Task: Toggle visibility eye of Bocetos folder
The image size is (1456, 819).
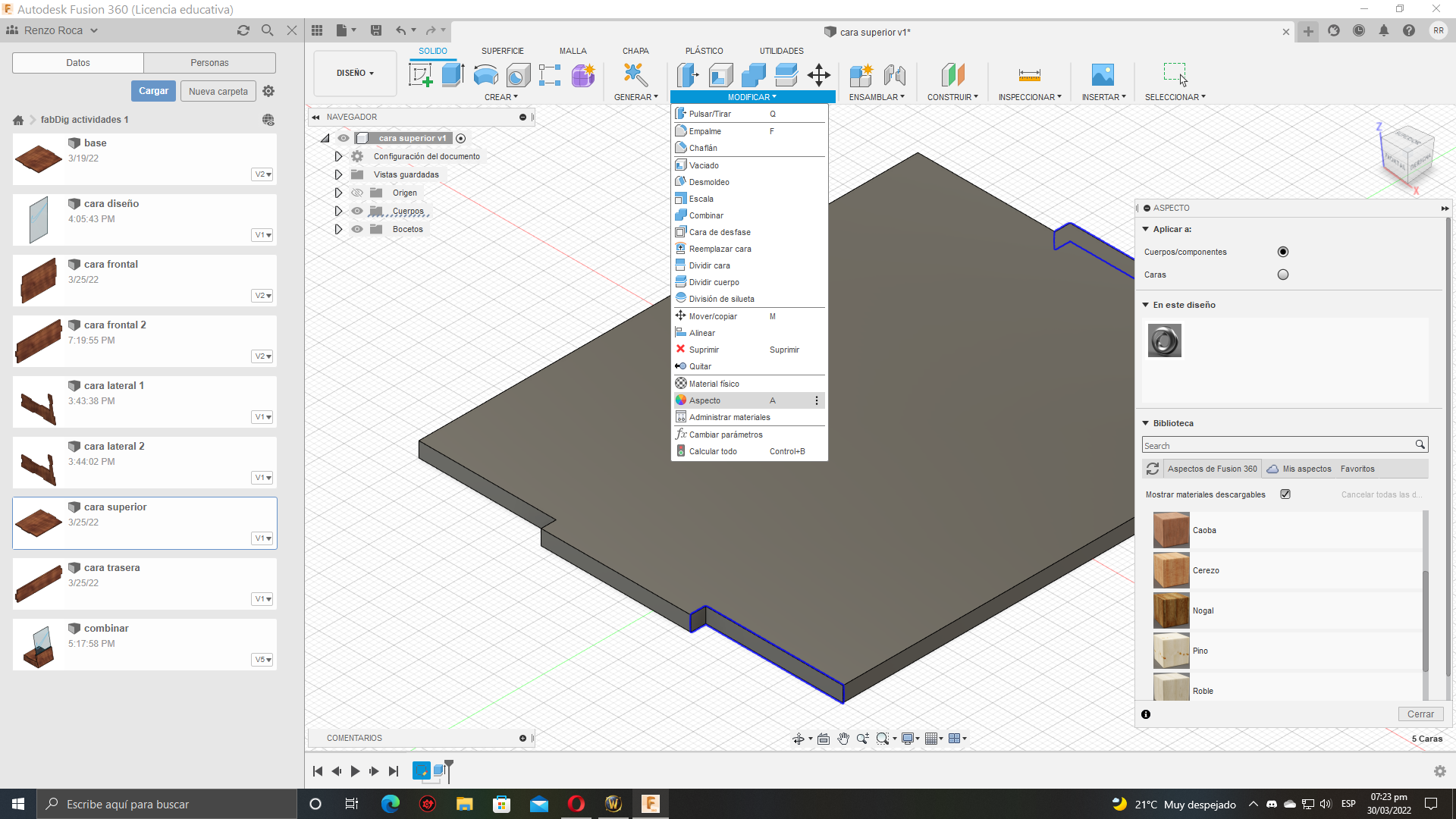Action: pos(357,229)
